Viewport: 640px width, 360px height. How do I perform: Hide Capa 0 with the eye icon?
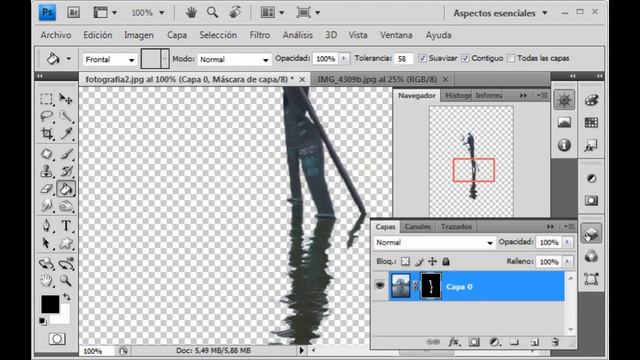[x=380, y=286]
